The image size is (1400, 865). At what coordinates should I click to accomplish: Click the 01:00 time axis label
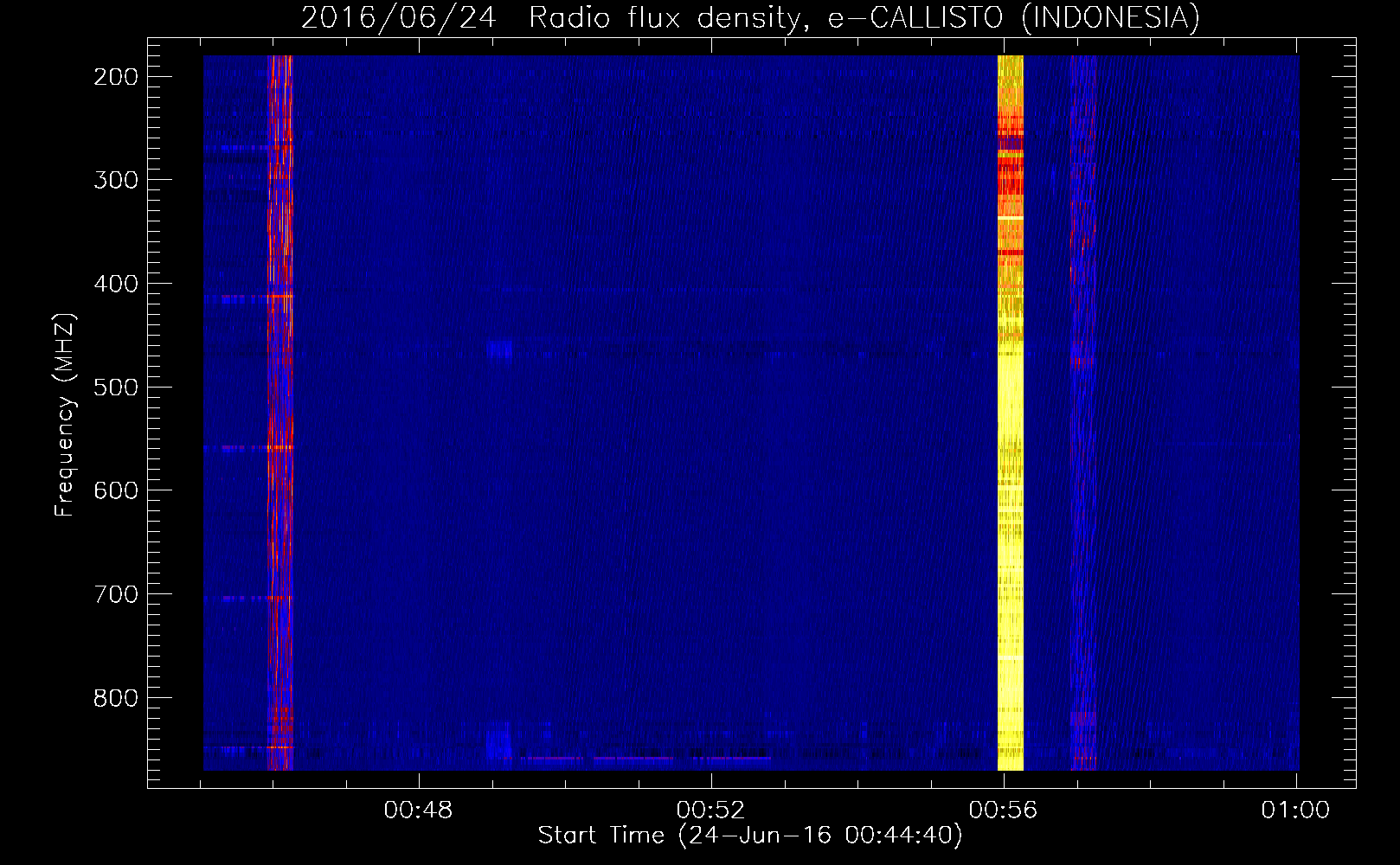click(x=1295, y=811)
